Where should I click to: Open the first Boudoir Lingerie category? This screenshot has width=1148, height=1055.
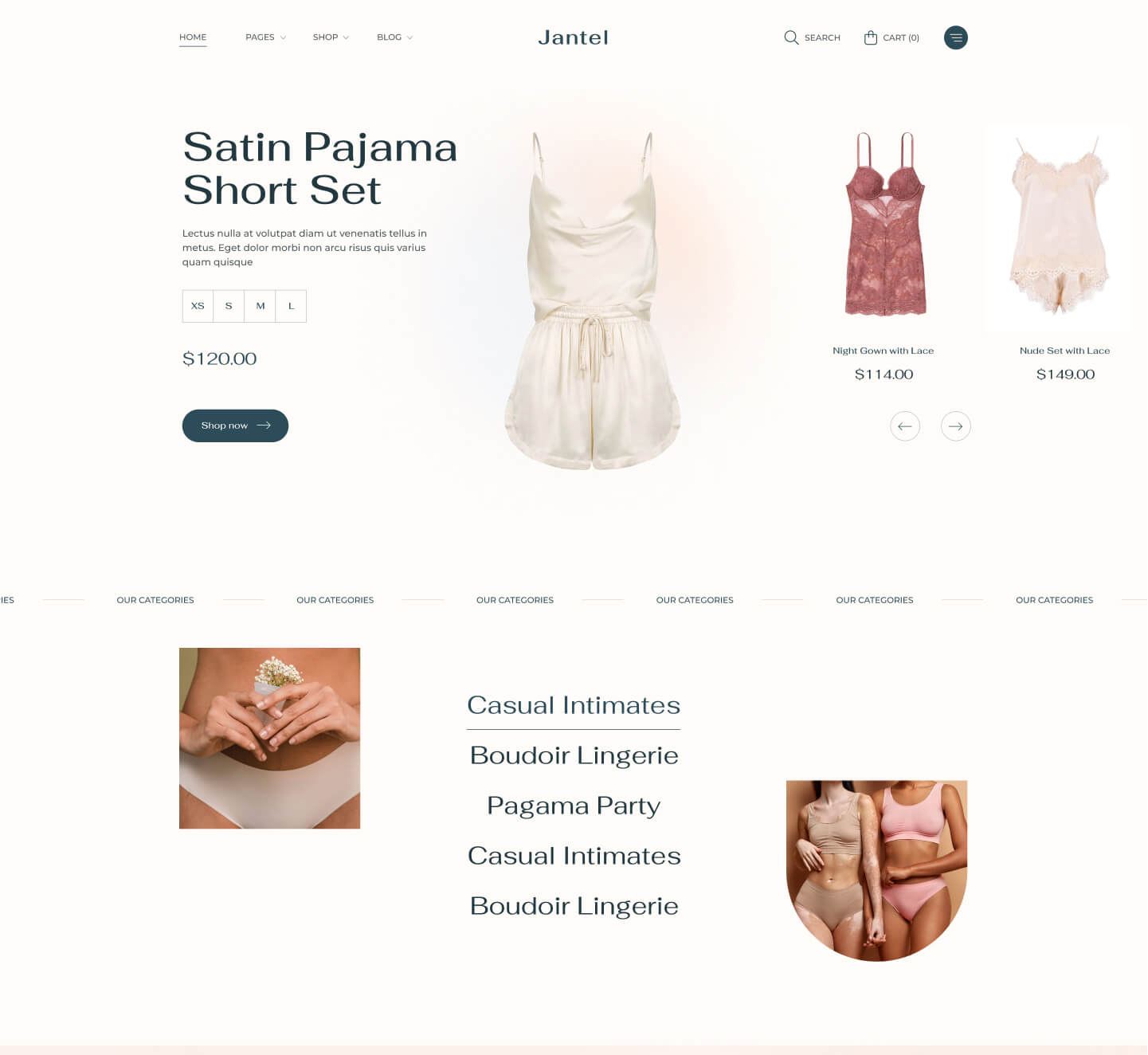coord(574,755)
